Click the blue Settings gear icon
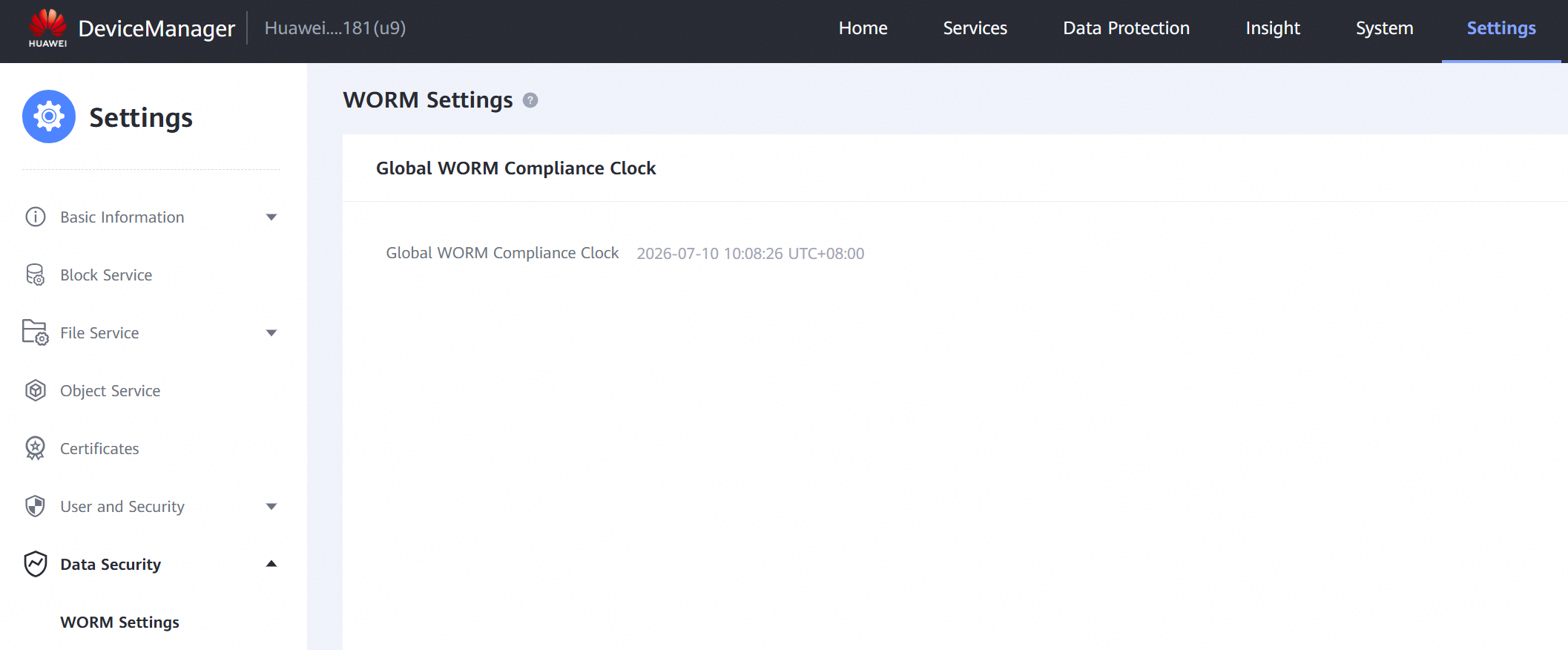 point(49,116)
